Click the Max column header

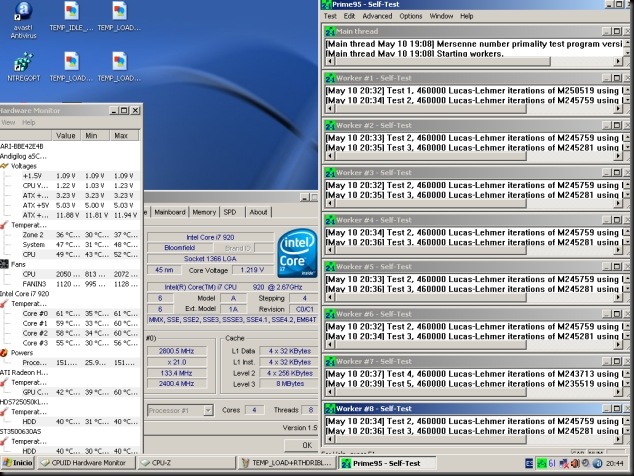(125, 135)
